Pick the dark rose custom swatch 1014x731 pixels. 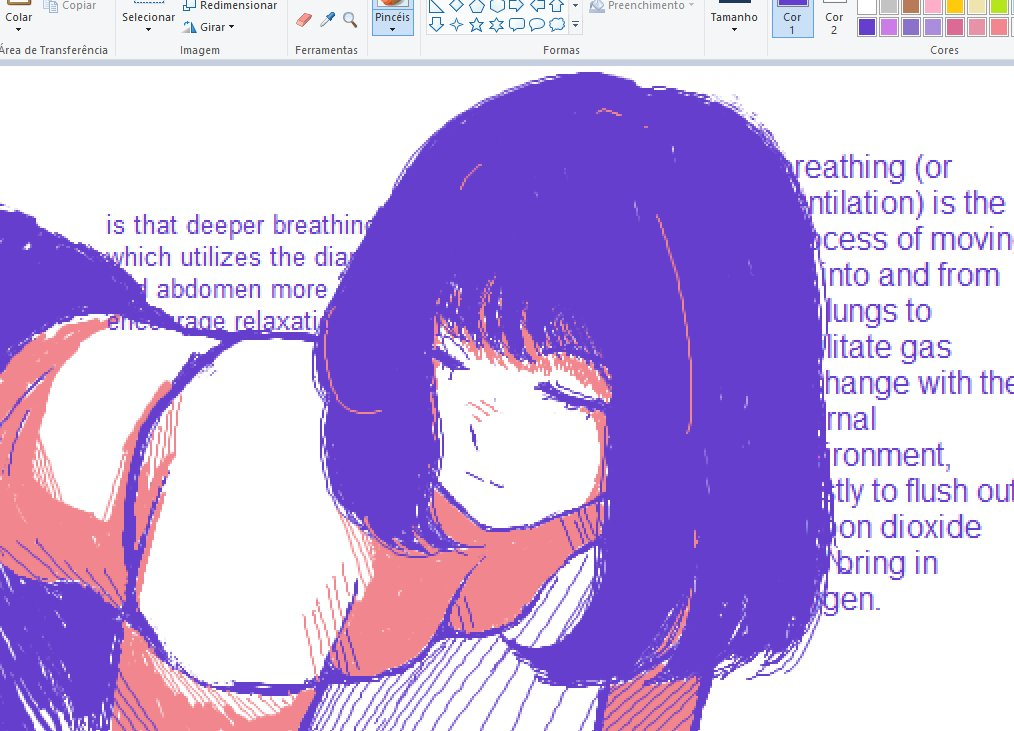(x=955, y=27)
